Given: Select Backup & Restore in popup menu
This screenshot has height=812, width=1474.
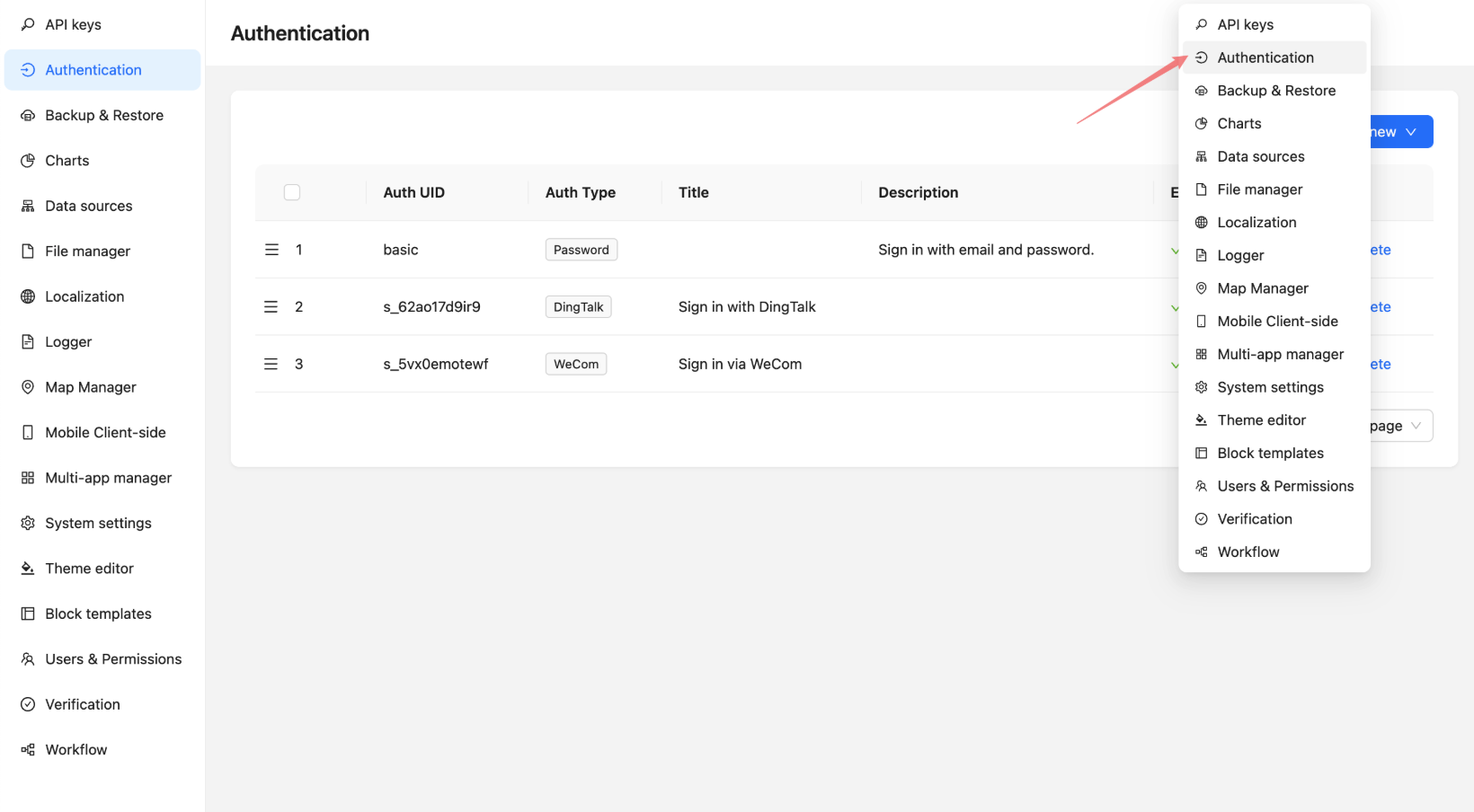Looking at the screenshot, I should [x=1275, y=91].
